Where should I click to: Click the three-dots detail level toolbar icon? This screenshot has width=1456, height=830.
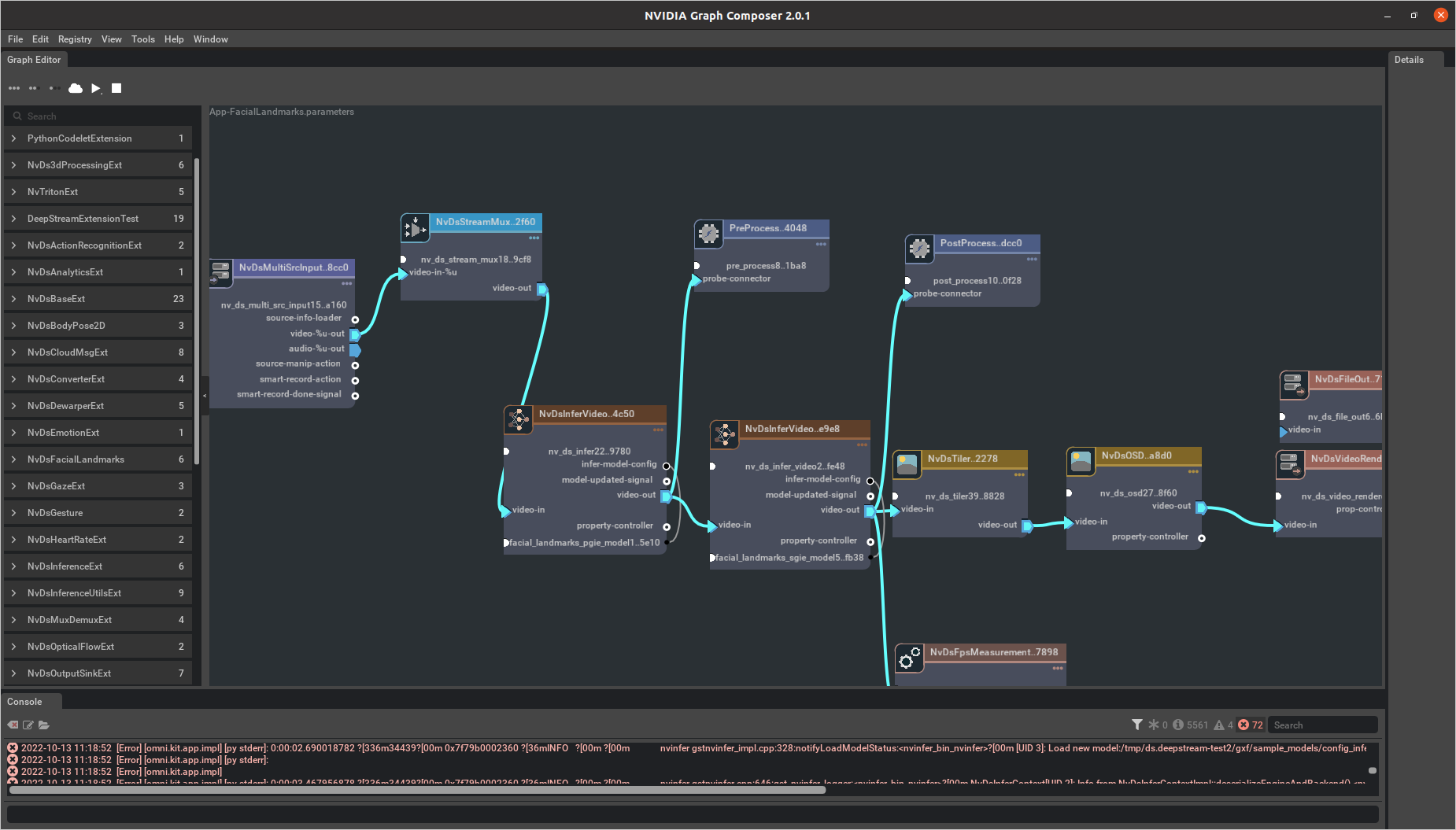(14, 88)
